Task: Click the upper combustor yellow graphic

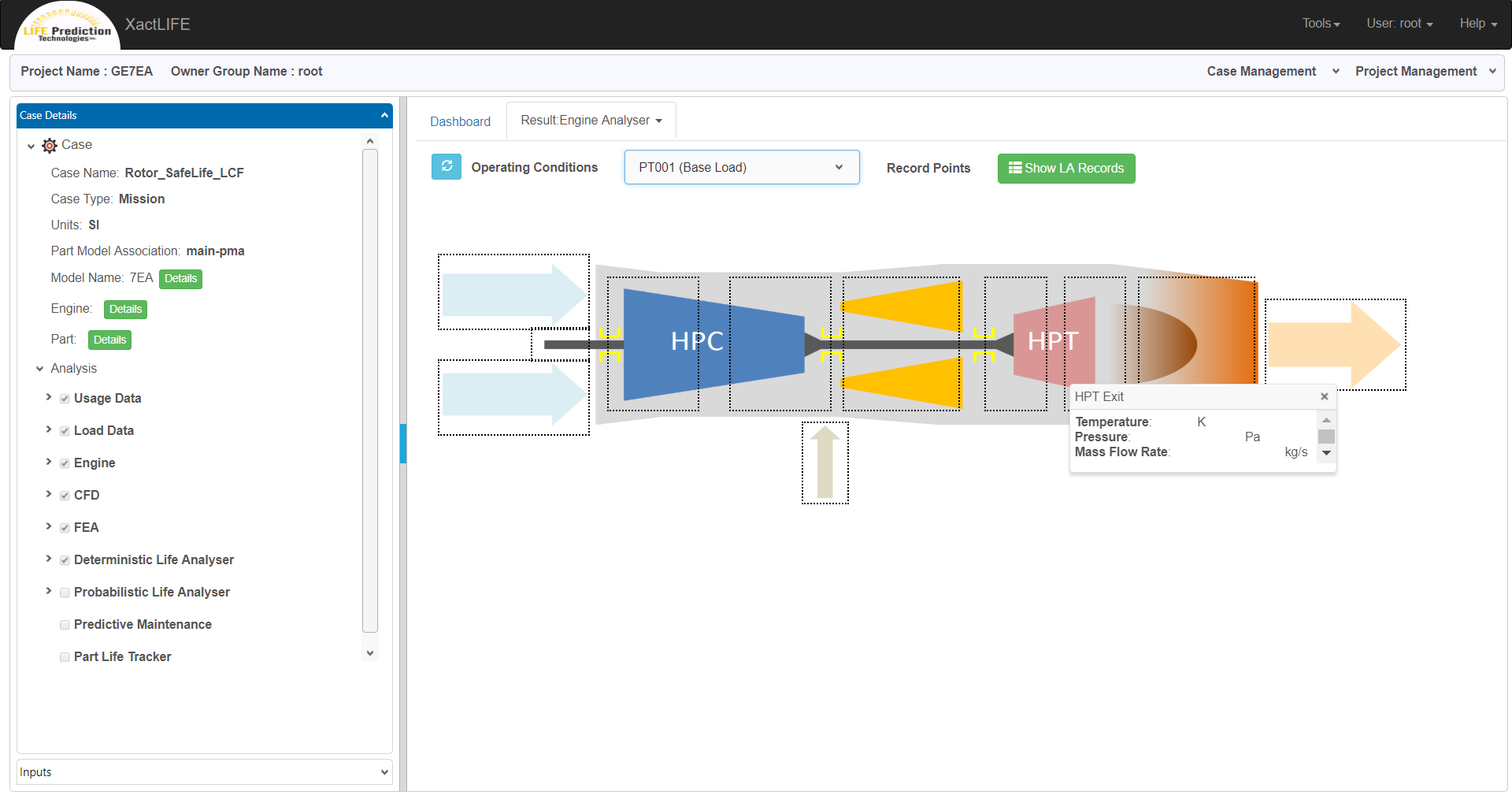Action: [902, 307]
